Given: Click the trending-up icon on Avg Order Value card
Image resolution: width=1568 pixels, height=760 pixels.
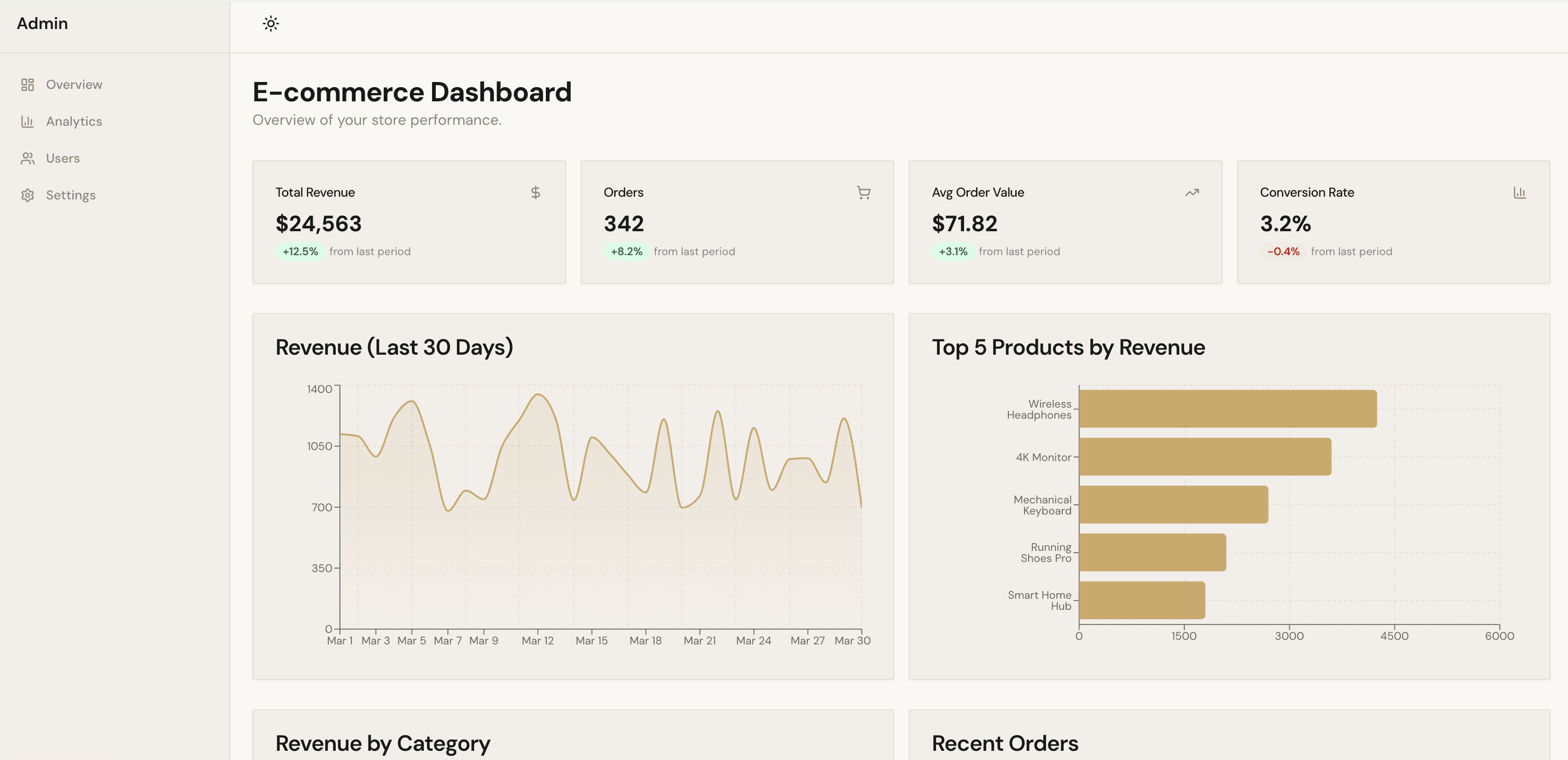Looking at the screenshot, I should point(1192,193).
